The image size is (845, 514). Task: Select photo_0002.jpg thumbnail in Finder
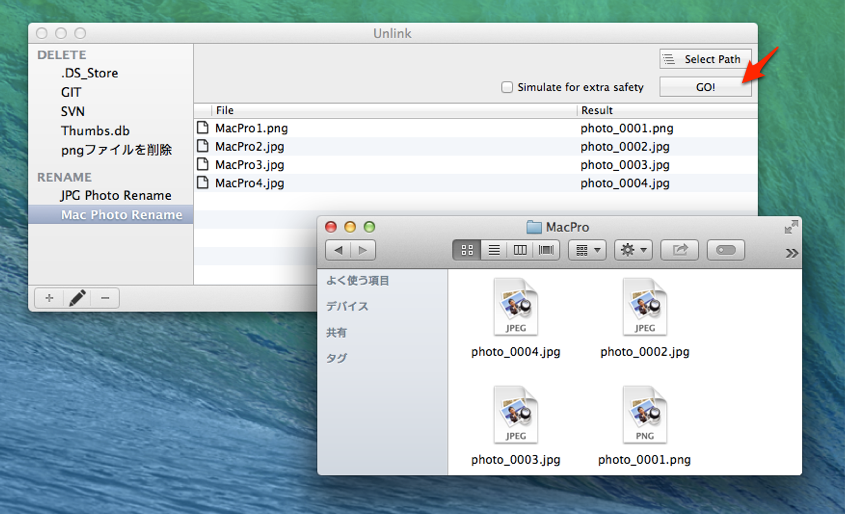point(645,307)
